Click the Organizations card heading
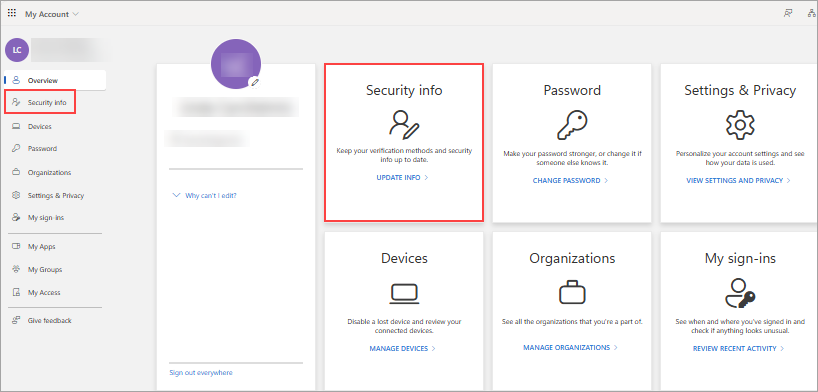Viewport: 818px width, 392px height. (x=572, y=258)
